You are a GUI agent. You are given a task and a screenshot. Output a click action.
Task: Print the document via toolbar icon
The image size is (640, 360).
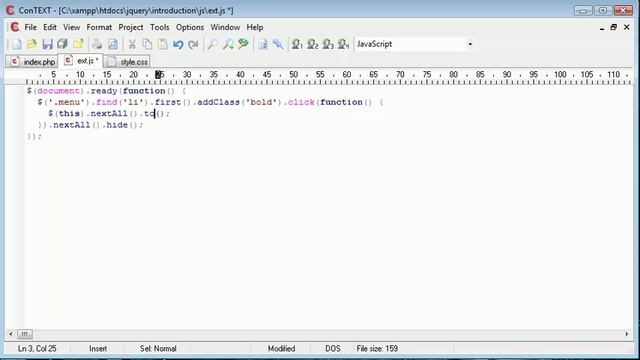point(97,44)
